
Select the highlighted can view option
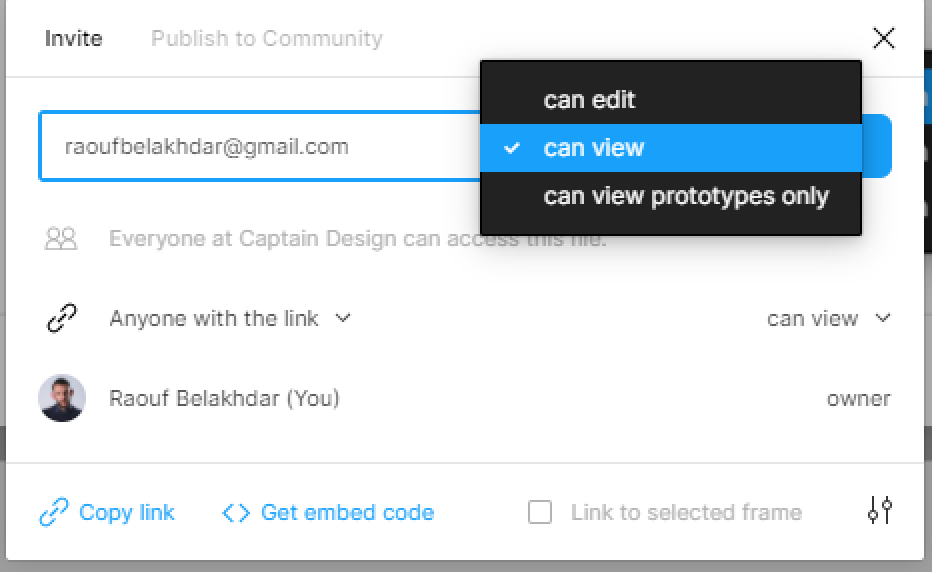(x=671, y=148)
